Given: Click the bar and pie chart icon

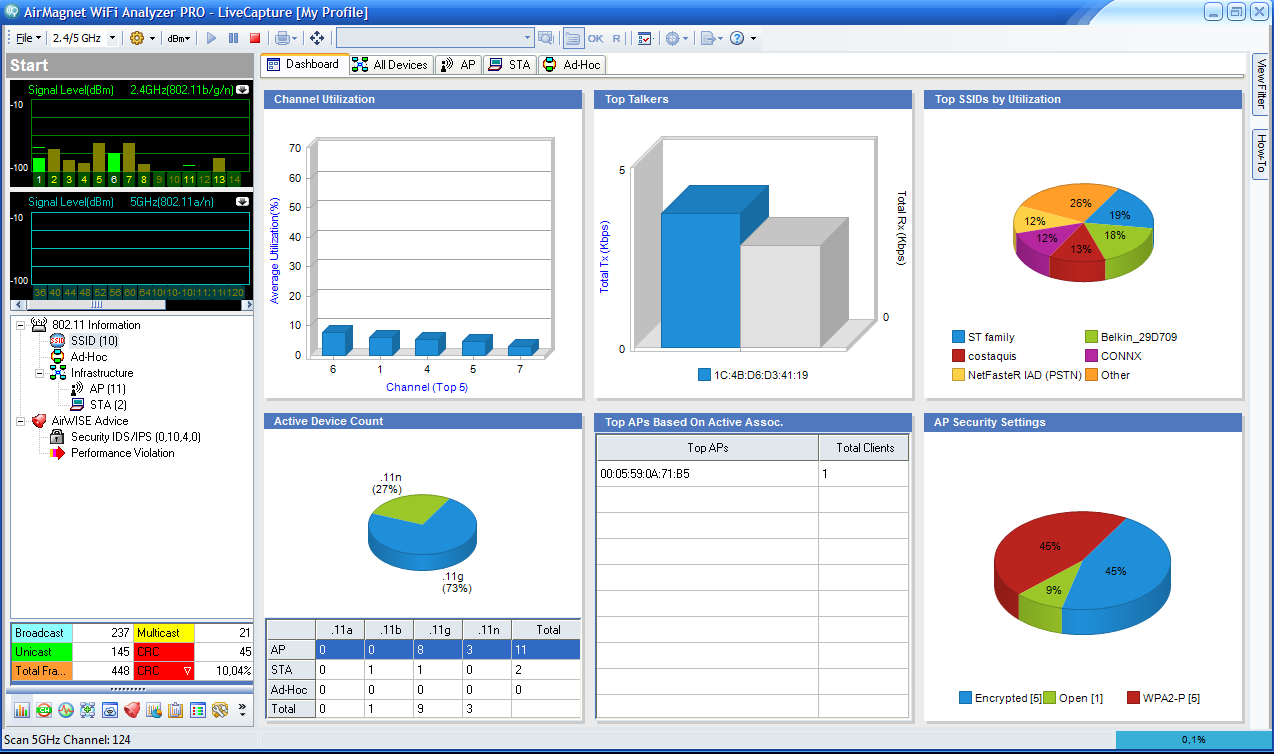Looking at the screenshot, I should click(x=154, y=710).
